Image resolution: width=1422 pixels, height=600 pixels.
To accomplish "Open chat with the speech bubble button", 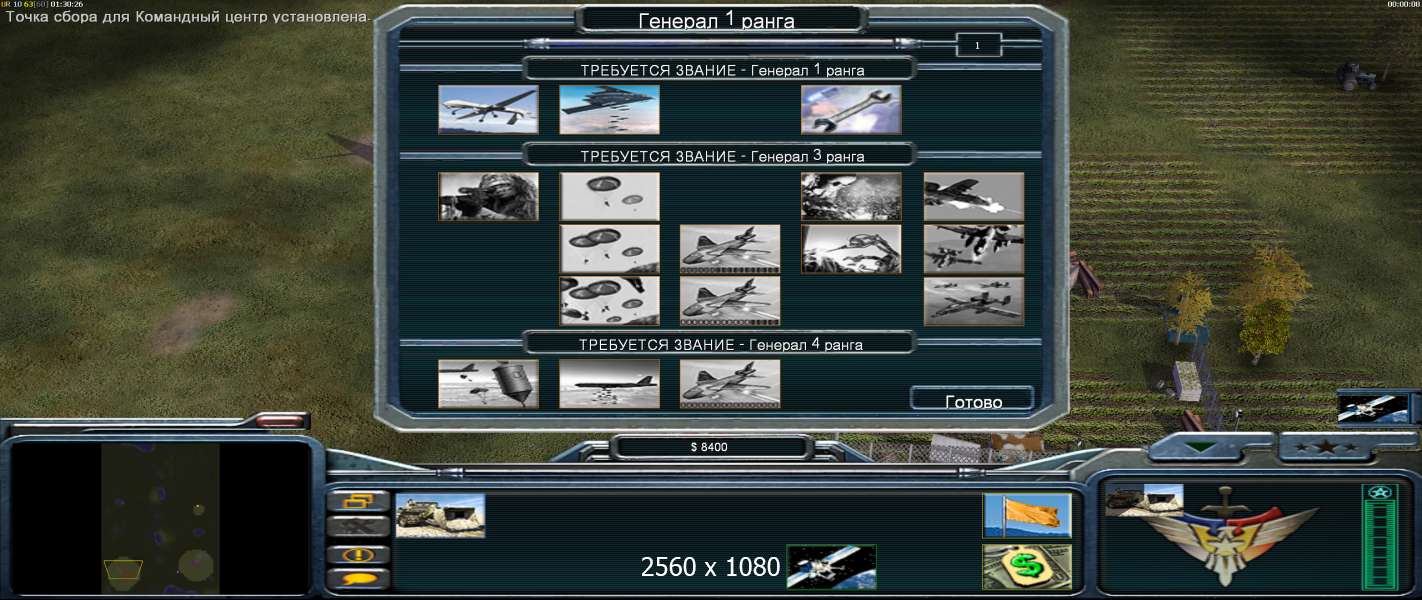I will point(359,578).
